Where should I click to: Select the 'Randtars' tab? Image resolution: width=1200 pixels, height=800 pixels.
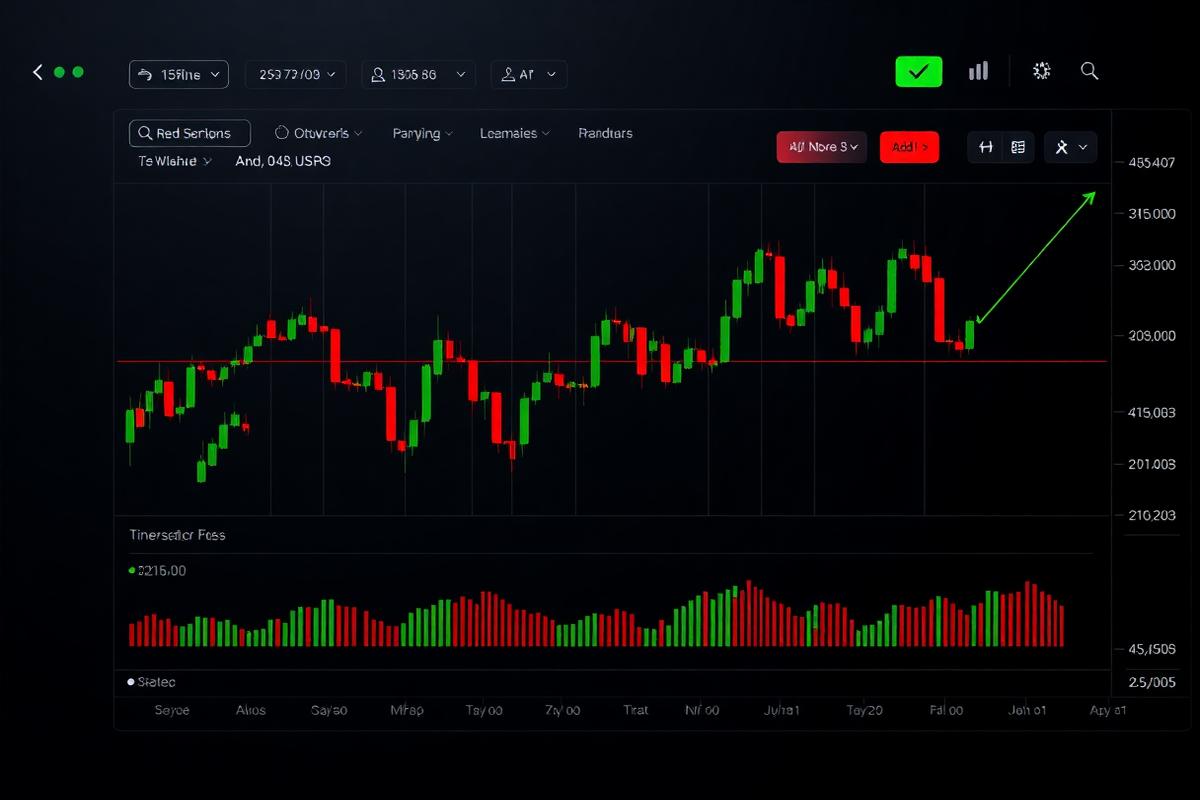[605, 133]
